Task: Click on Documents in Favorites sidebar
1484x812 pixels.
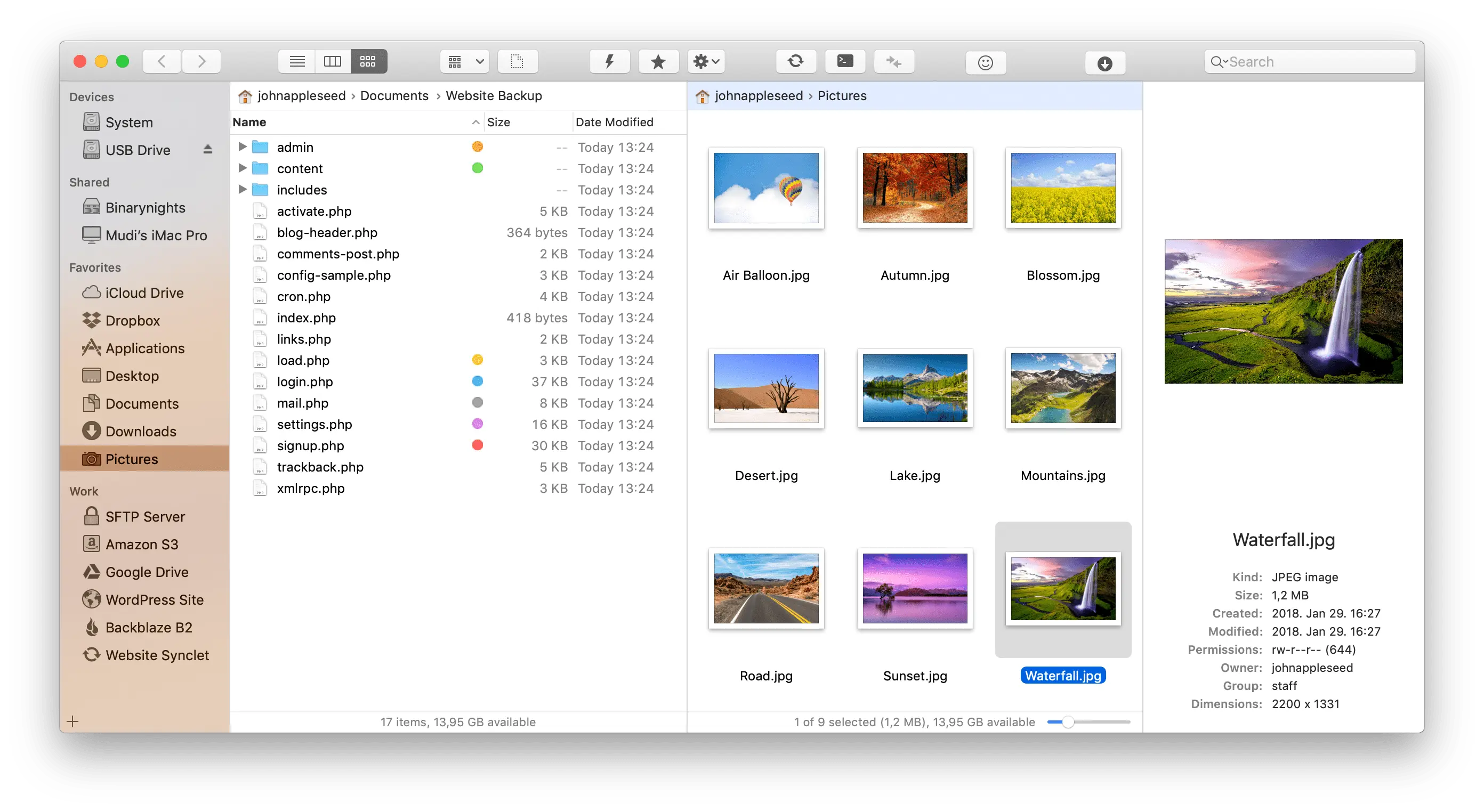Action: point(141,403)
